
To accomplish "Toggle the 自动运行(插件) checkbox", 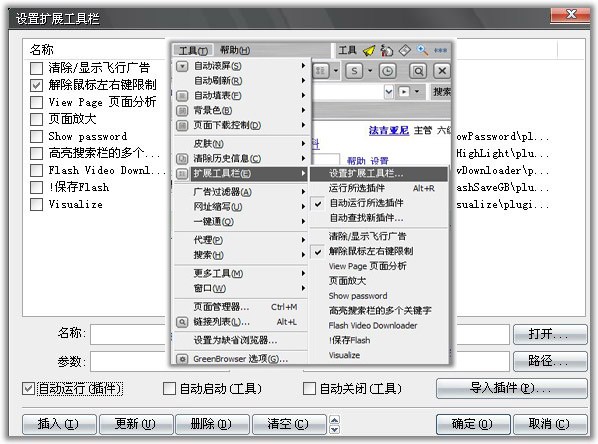I will 29,389.
